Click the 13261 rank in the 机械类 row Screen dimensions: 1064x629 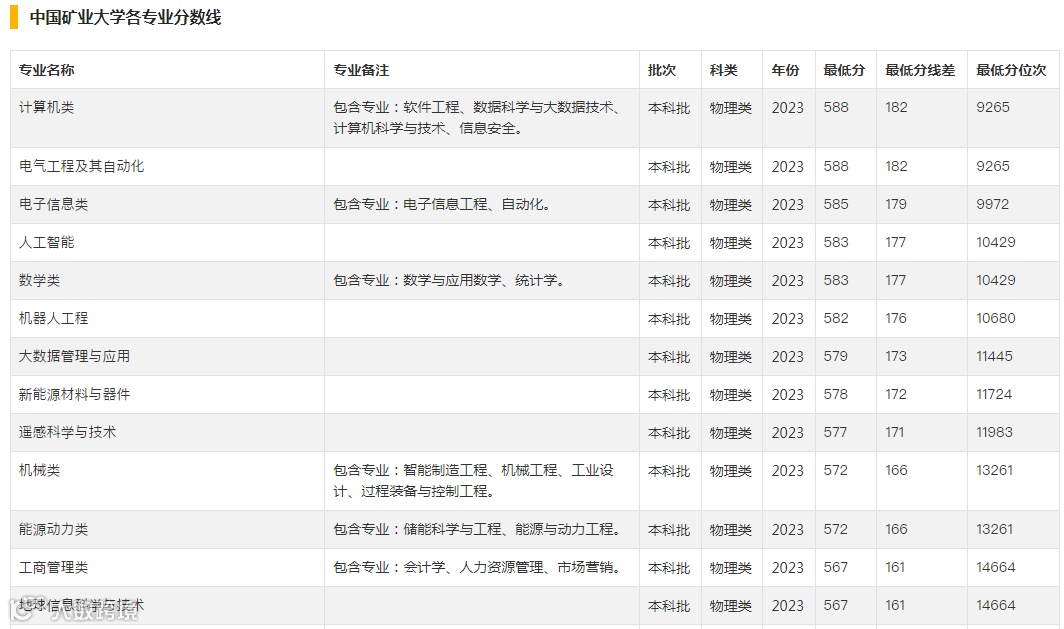coord(995,470)
